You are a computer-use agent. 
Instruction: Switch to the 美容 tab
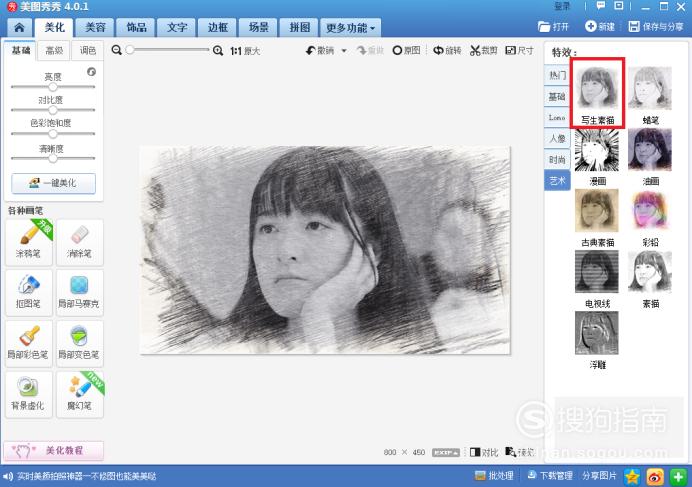[95, 28]
